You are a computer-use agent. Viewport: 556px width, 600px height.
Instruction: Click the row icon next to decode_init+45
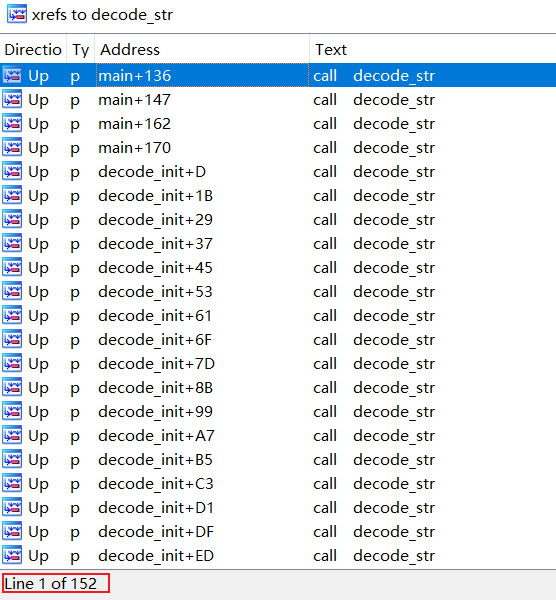pyautogui.click(x=12, y=267)
